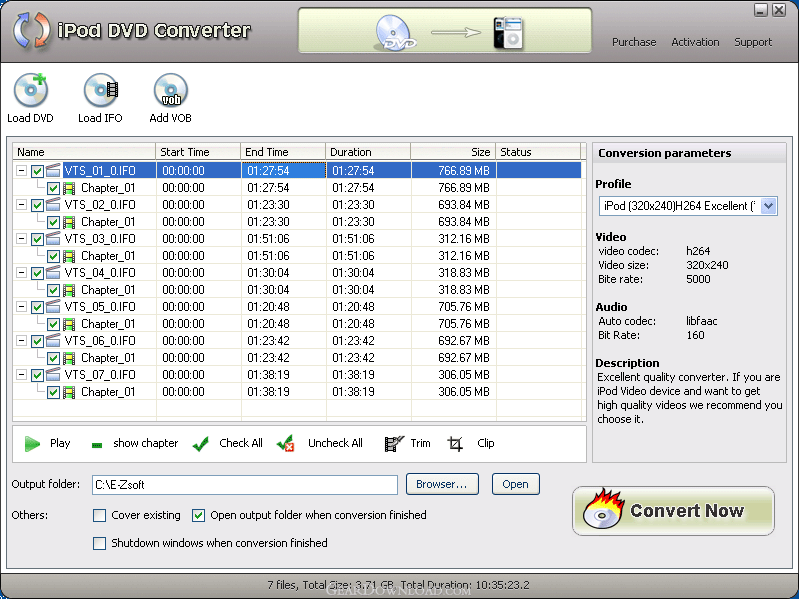Open the Support menu link
The width and height of the screenshot is (799, 599).
753,42
